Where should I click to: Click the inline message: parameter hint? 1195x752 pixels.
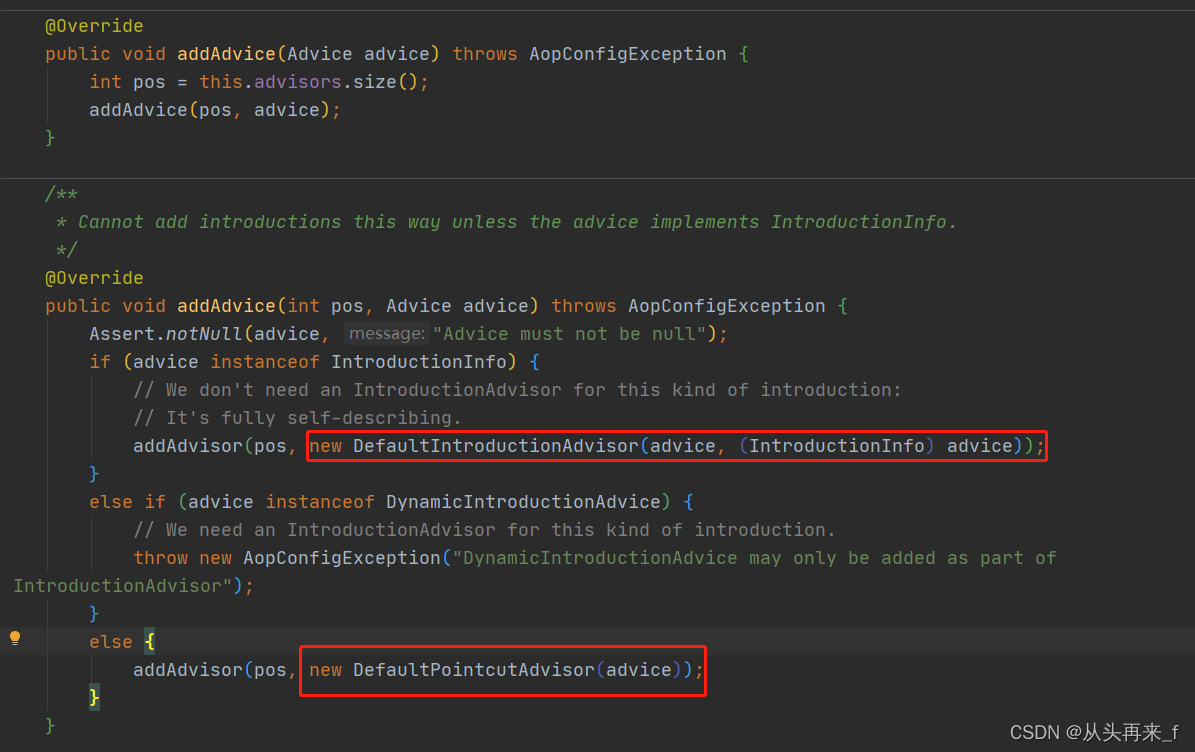tap(386, 333)
